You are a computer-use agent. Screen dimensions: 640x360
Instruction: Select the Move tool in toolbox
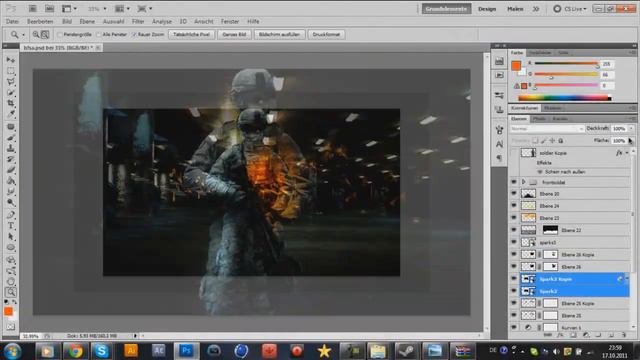coord(11,60)
